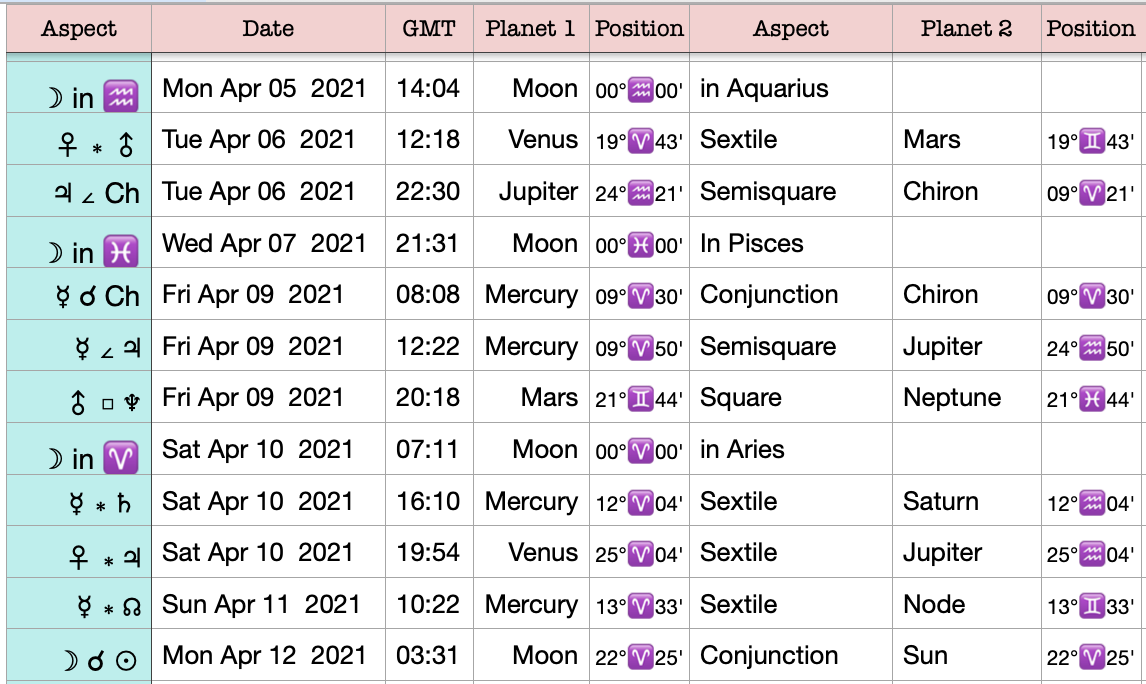This screenshot has height=684, width=1146.
Task: Sort by the Date column header
Action: coord(268,28)
